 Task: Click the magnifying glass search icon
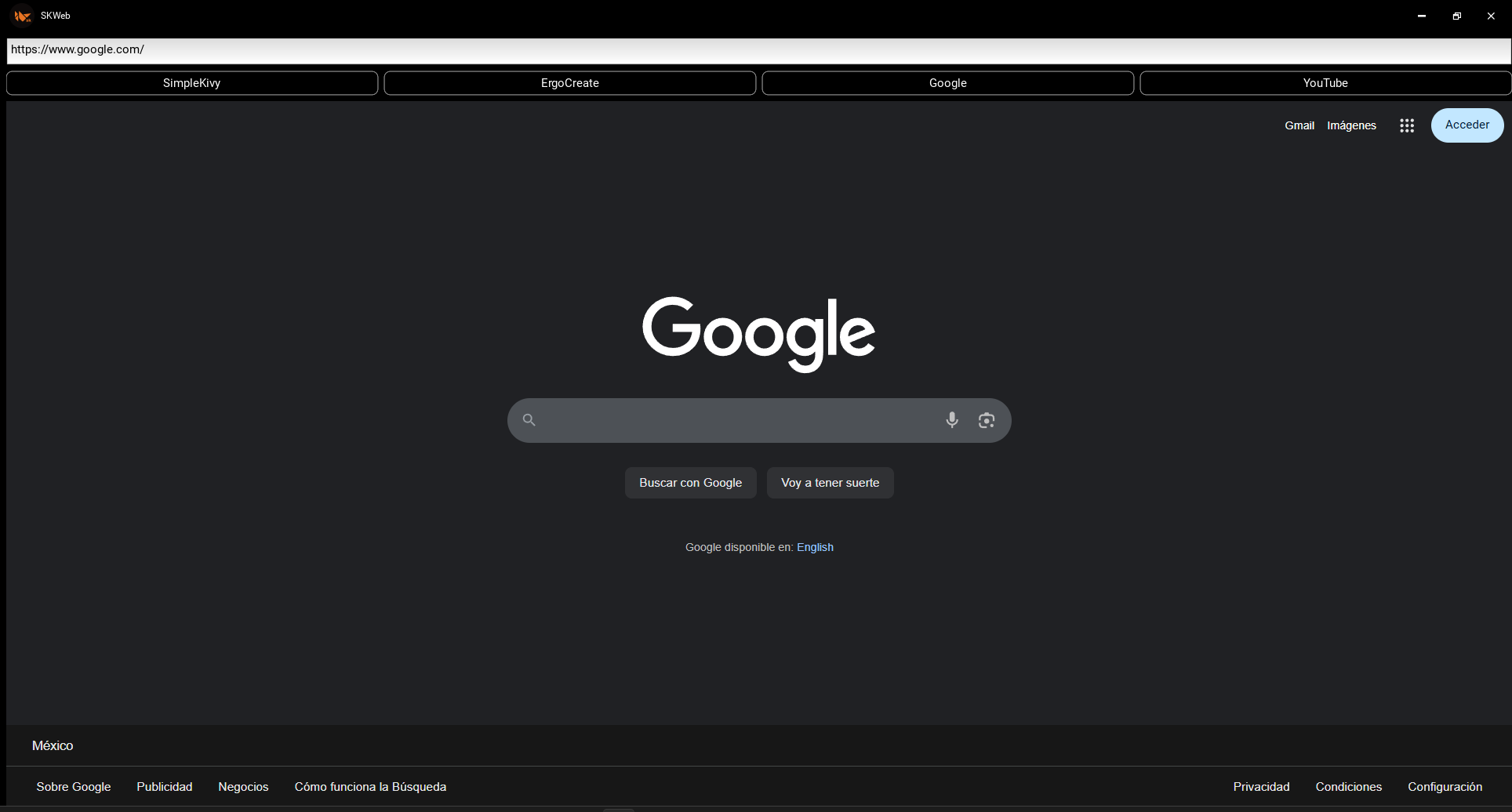pos(529,420)
